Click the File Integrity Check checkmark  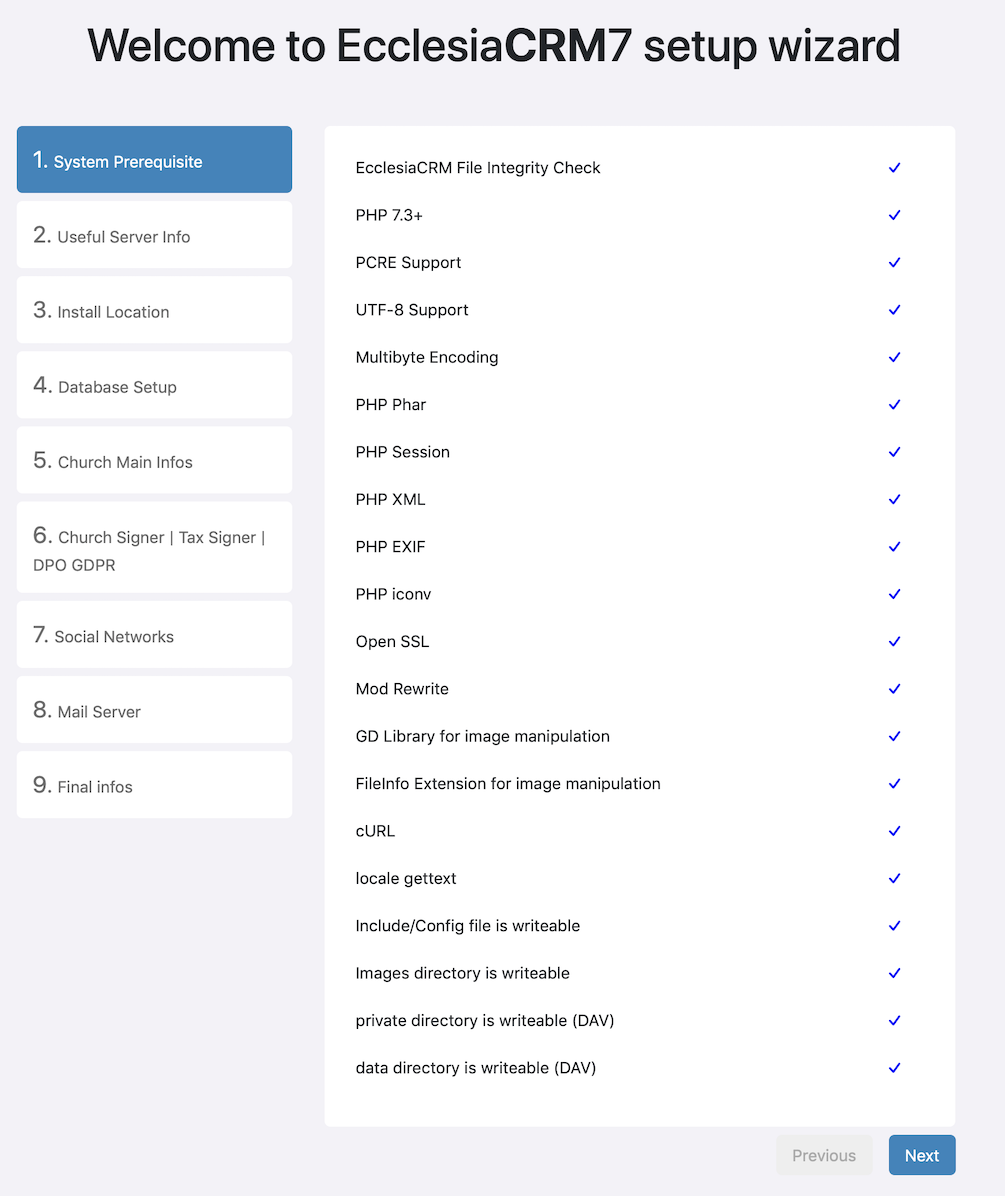click(x=894, y=168)
